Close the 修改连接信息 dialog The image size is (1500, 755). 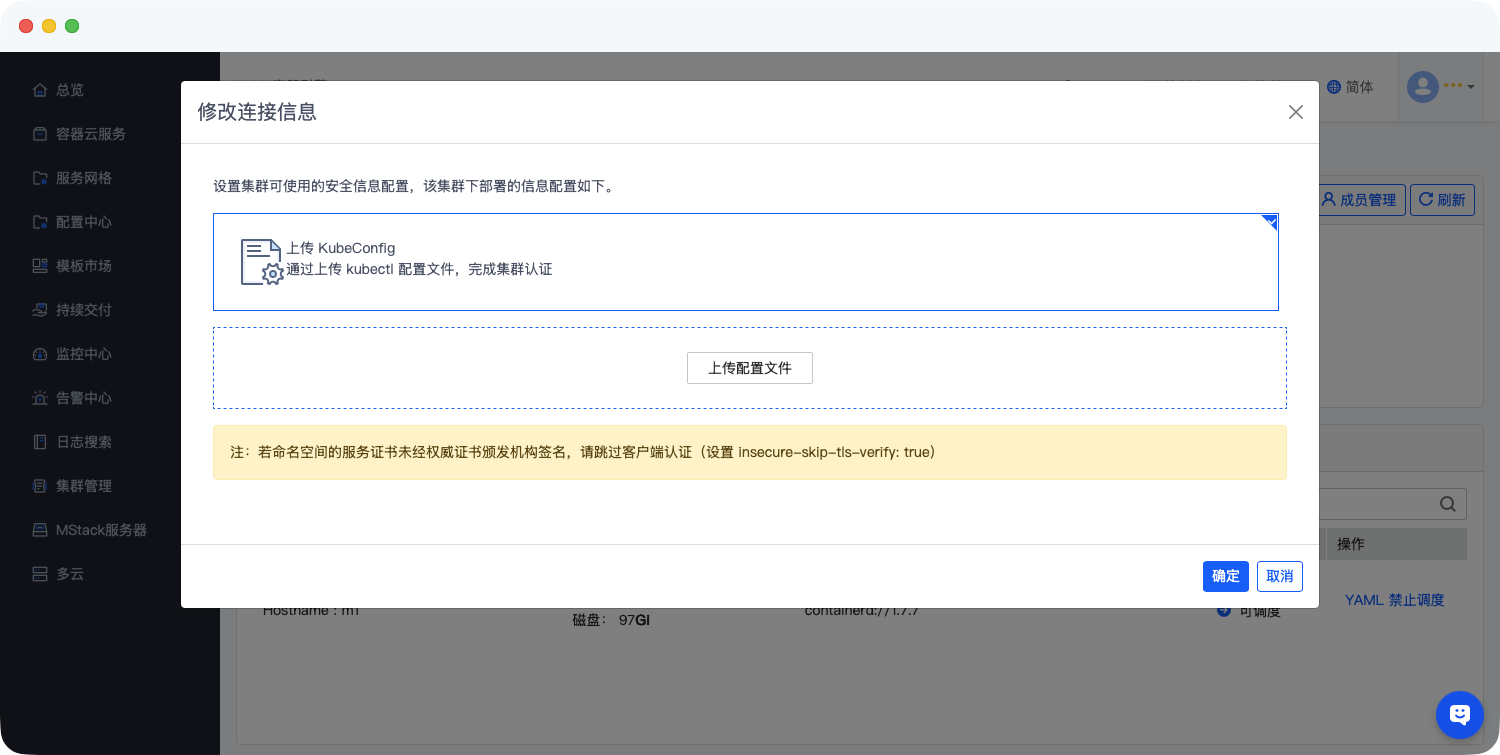(x=1295, y=112)
